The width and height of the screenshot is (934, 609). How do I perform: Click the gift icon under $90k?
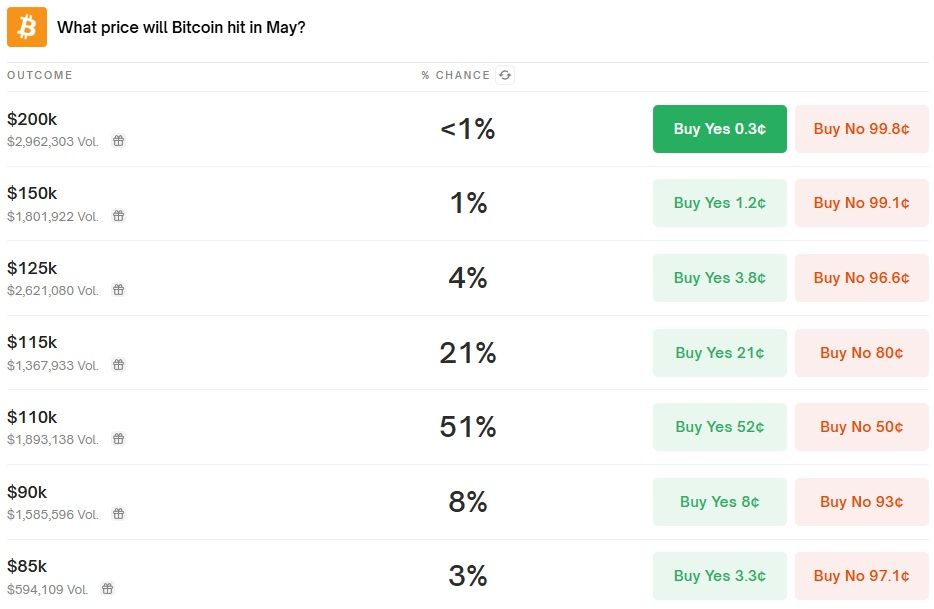tap(118, 514)
